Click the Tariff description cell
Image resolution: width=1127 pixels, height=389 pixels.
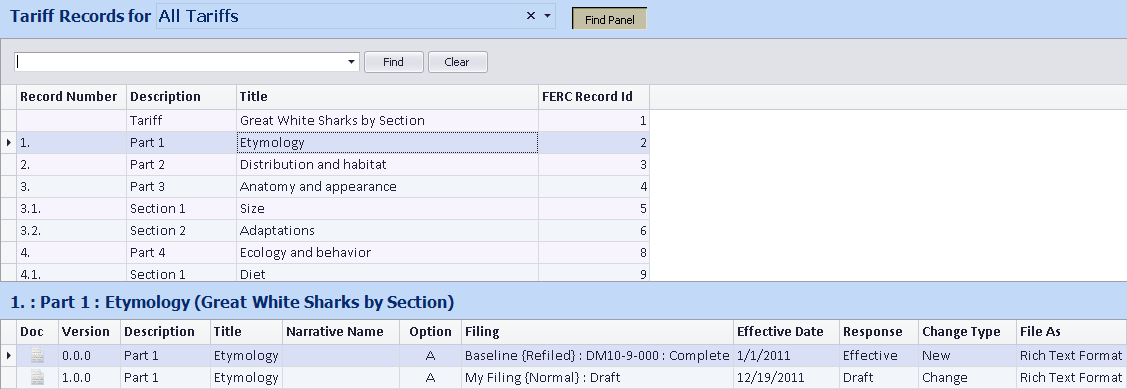click(182, 121)
